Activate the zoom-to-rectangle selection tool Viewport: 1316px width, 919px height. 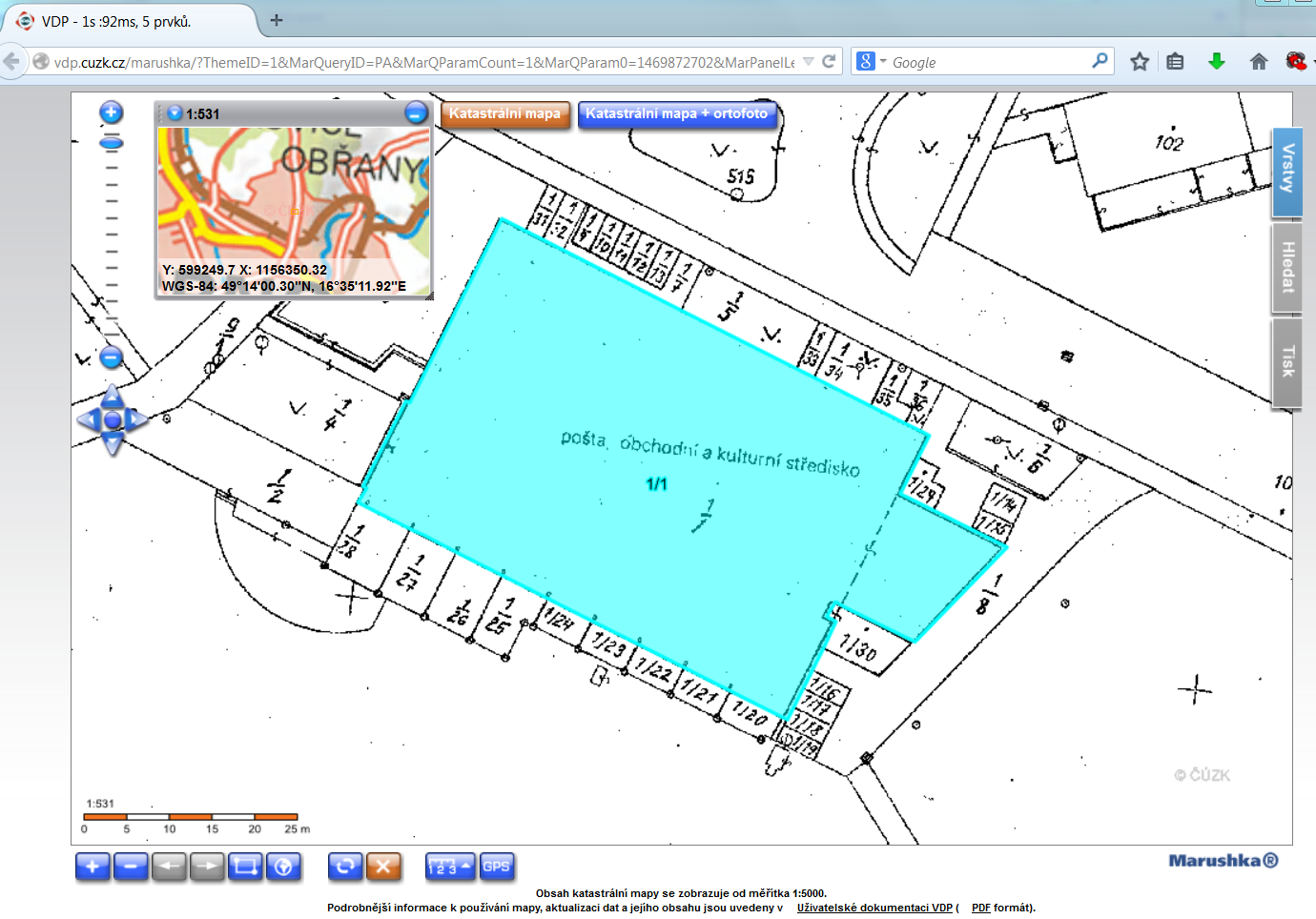point(245,867)
